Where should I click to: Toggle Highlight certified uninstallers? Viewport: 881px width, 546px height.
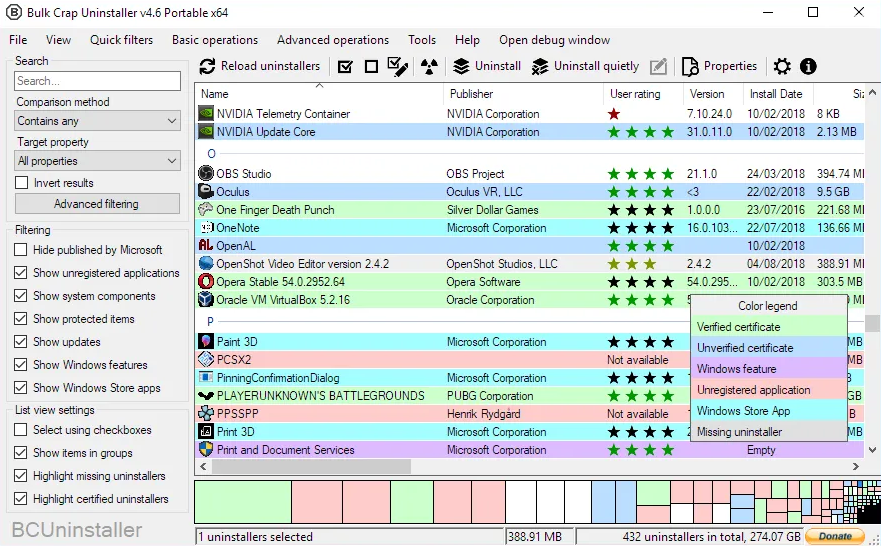coord(21,499)
